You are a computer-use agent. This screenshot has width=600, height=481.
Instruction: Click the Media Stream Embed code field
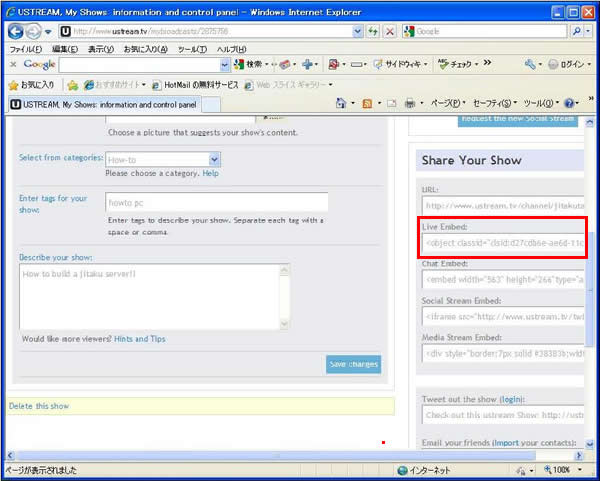point(503,353)
